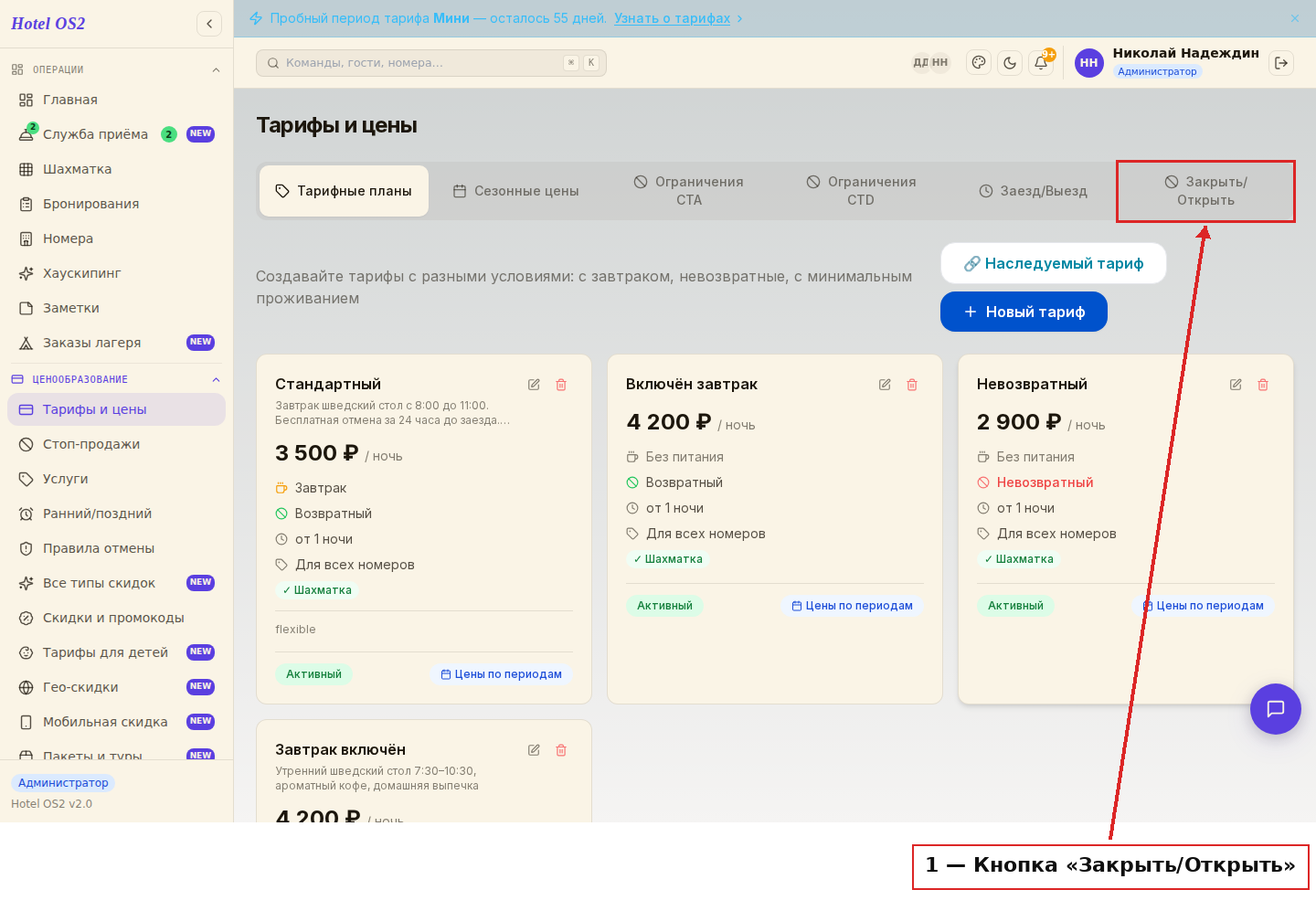The height and width of the screenshot is (911, 1316).
Task: Collapse the sidebar with the chevron button
Action: point(209,24)
